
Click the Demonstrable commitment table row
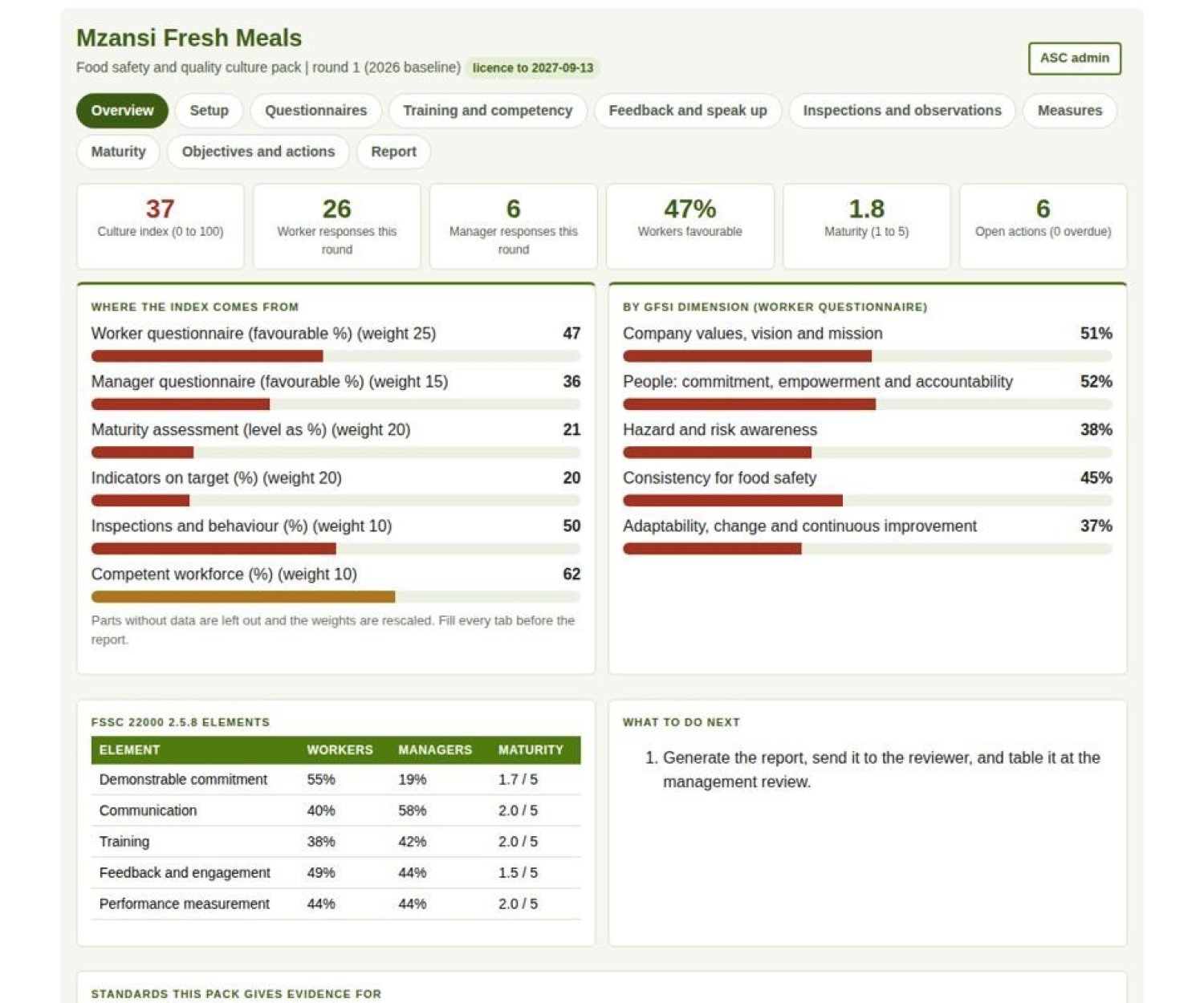336,779
